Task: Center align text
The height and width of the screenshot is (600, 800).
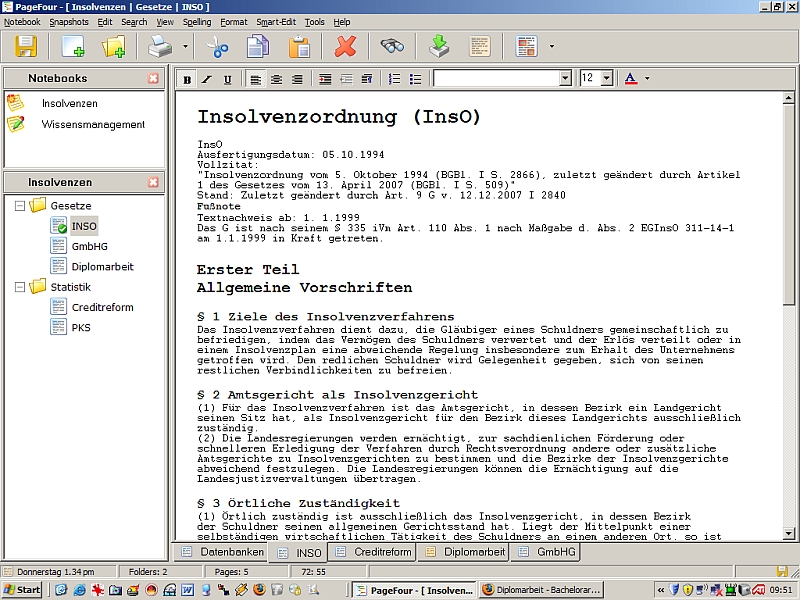Action: pyautogui.click(x=276, y=79)
